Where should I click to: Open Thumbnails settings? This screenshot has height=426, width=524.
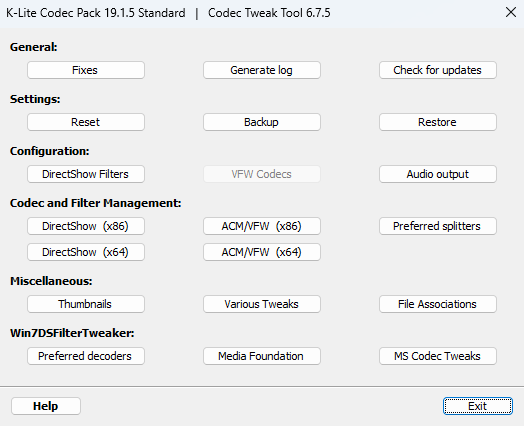point(86,304)
